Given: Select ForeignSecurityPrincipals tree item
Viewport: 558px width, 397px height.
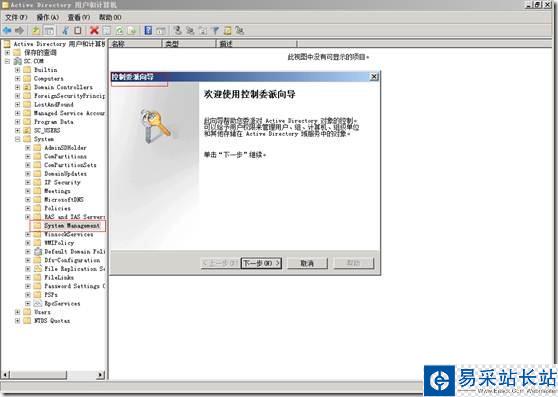Looking at the screenshot, I should [x=69, y=96].
